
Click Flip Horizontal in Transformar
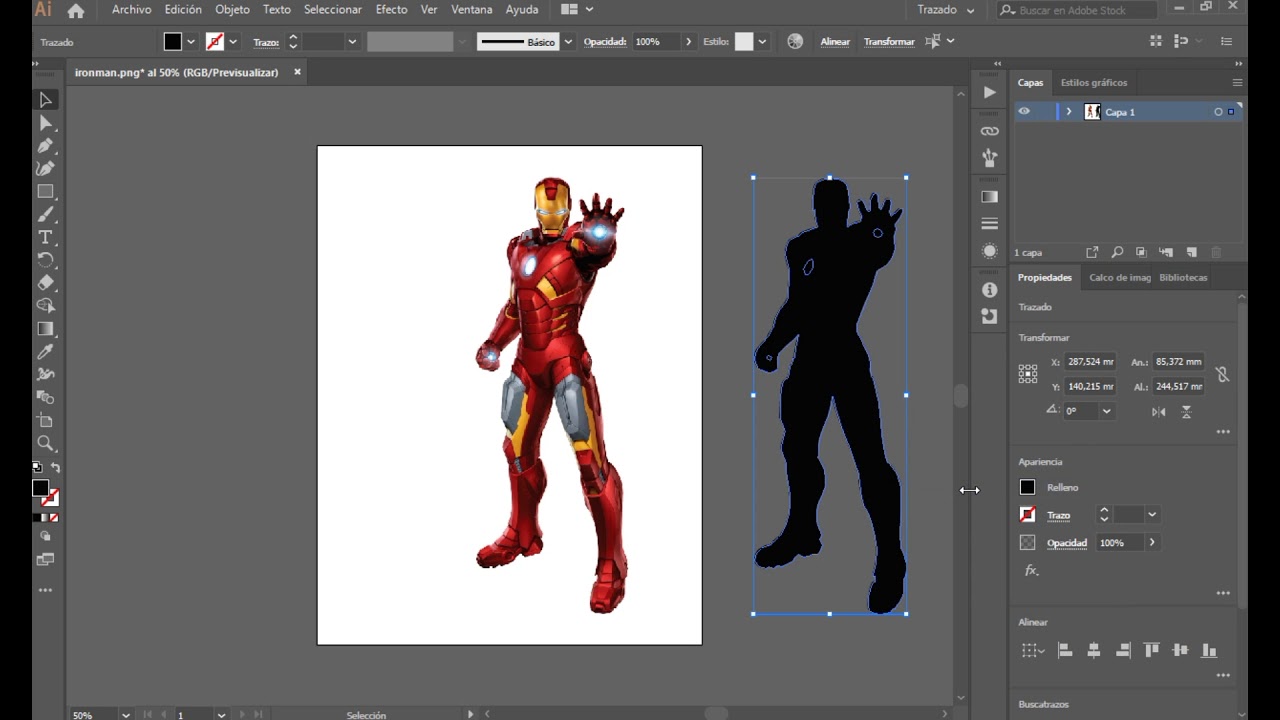(1158, 411)
